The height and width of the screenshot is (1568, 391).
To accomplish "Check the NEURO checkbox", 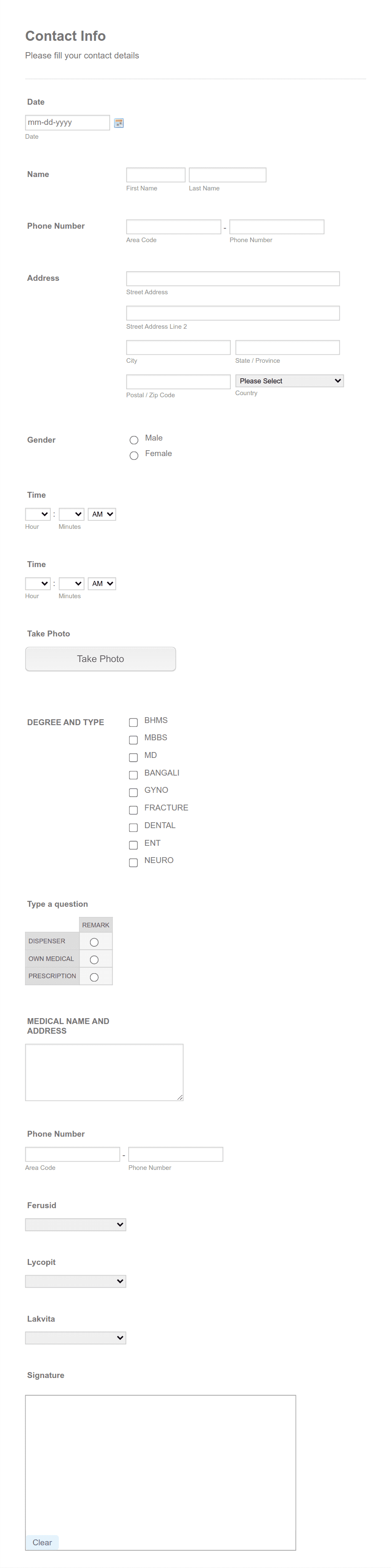I will [133, 863].
